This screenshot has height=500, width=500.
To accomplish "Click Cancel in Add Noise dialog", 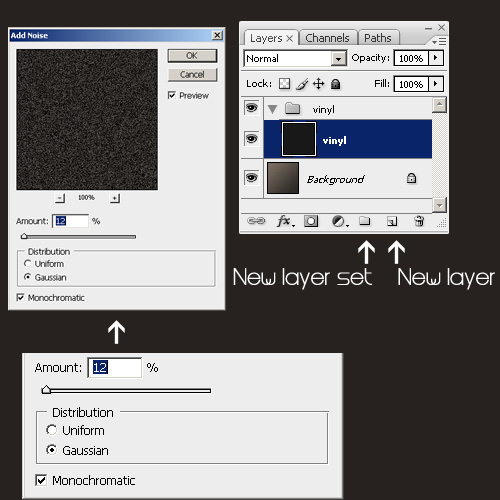I will pos(192,75).
